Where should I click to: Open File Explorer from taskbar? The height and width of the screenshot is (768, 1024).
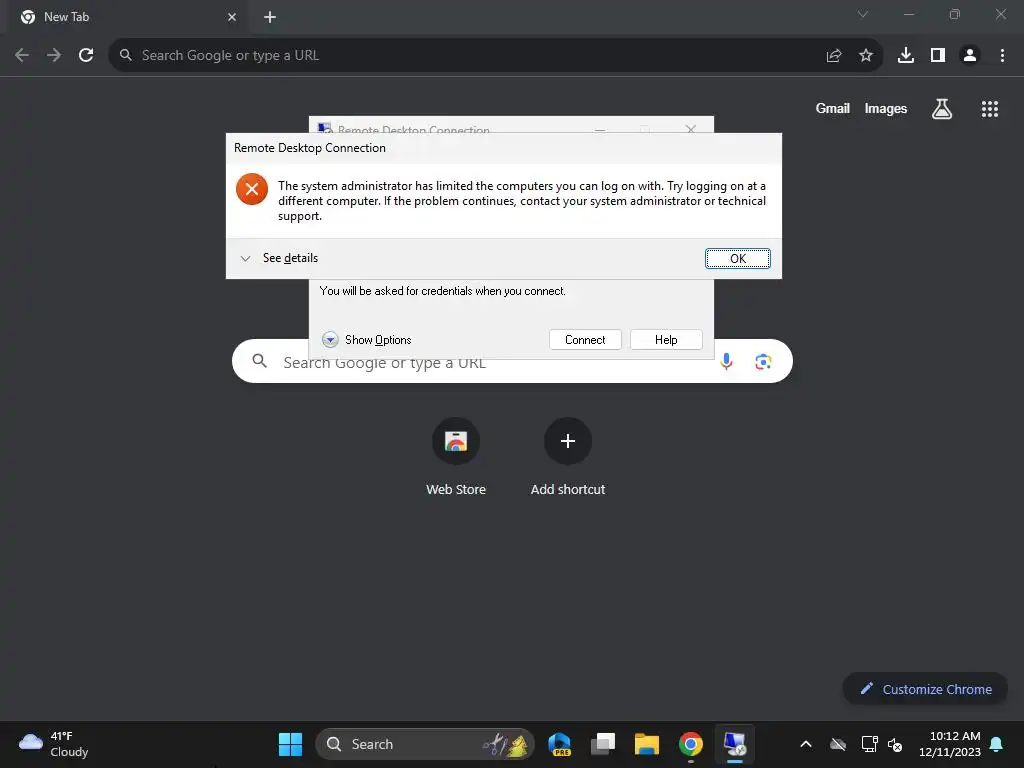coord(647,744)
